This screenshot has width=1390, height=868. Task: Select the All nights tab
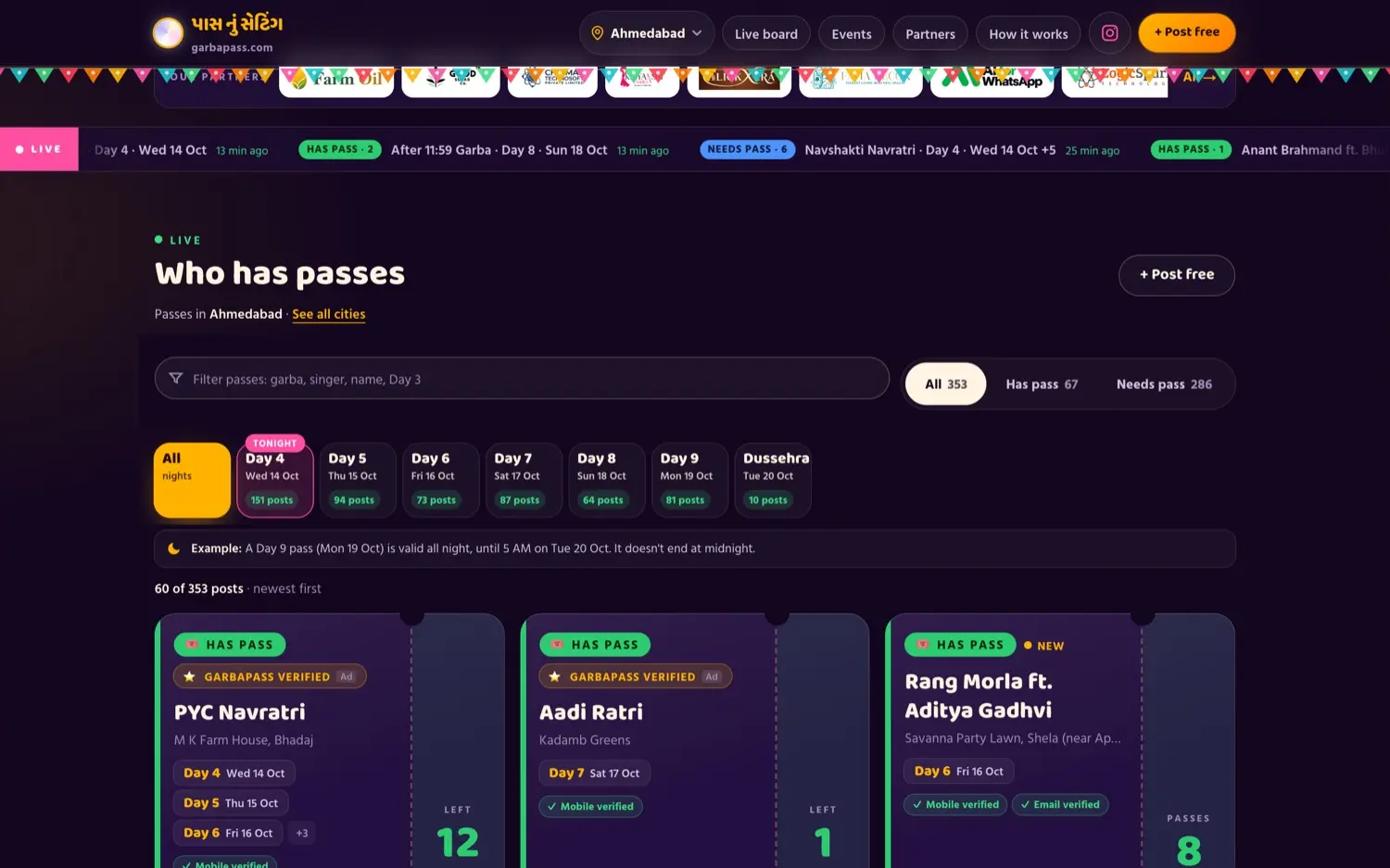(x=192, y=480)
